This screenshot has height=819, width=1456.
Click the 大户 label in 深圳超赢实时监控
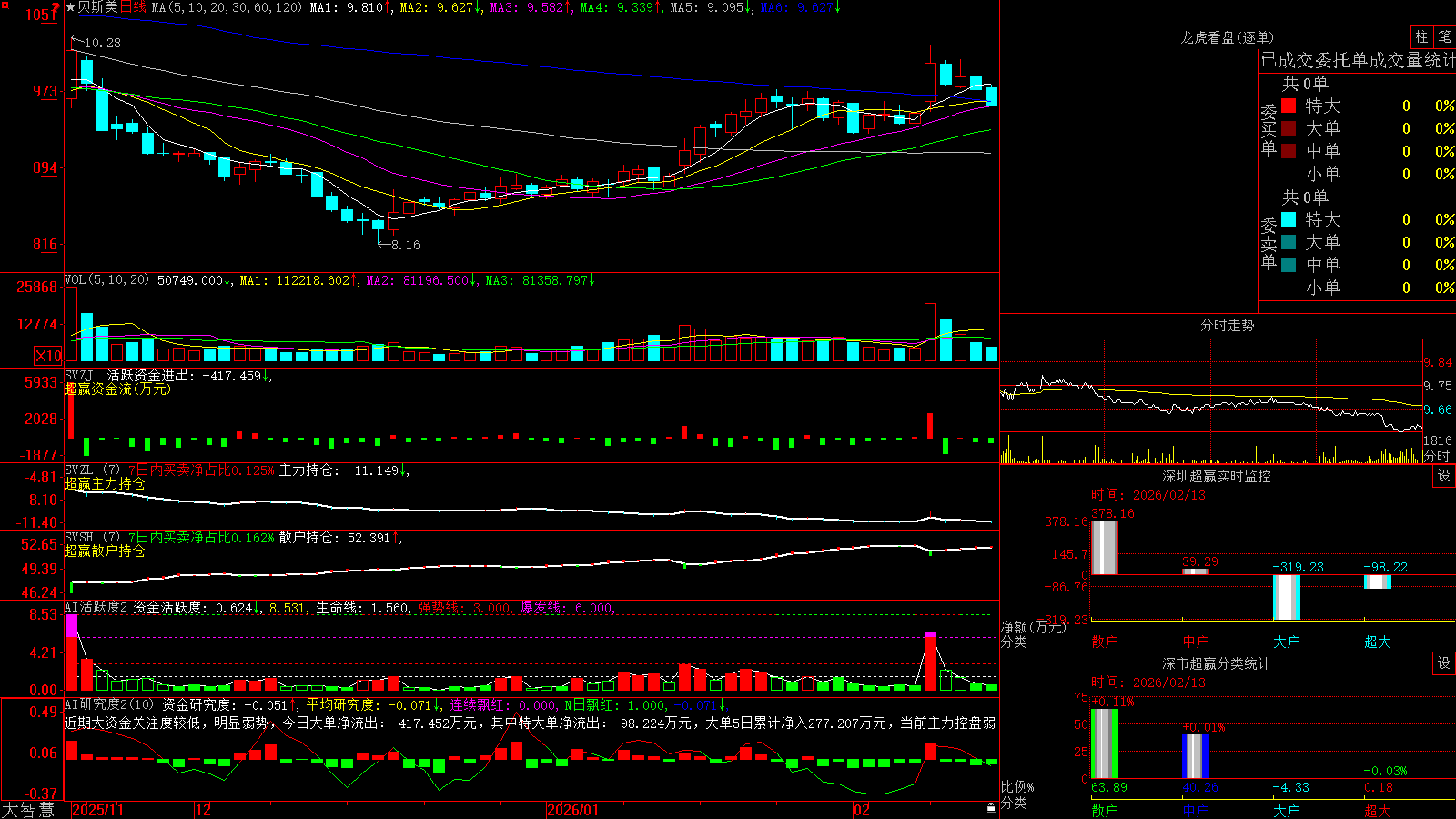pos(1287,642)
